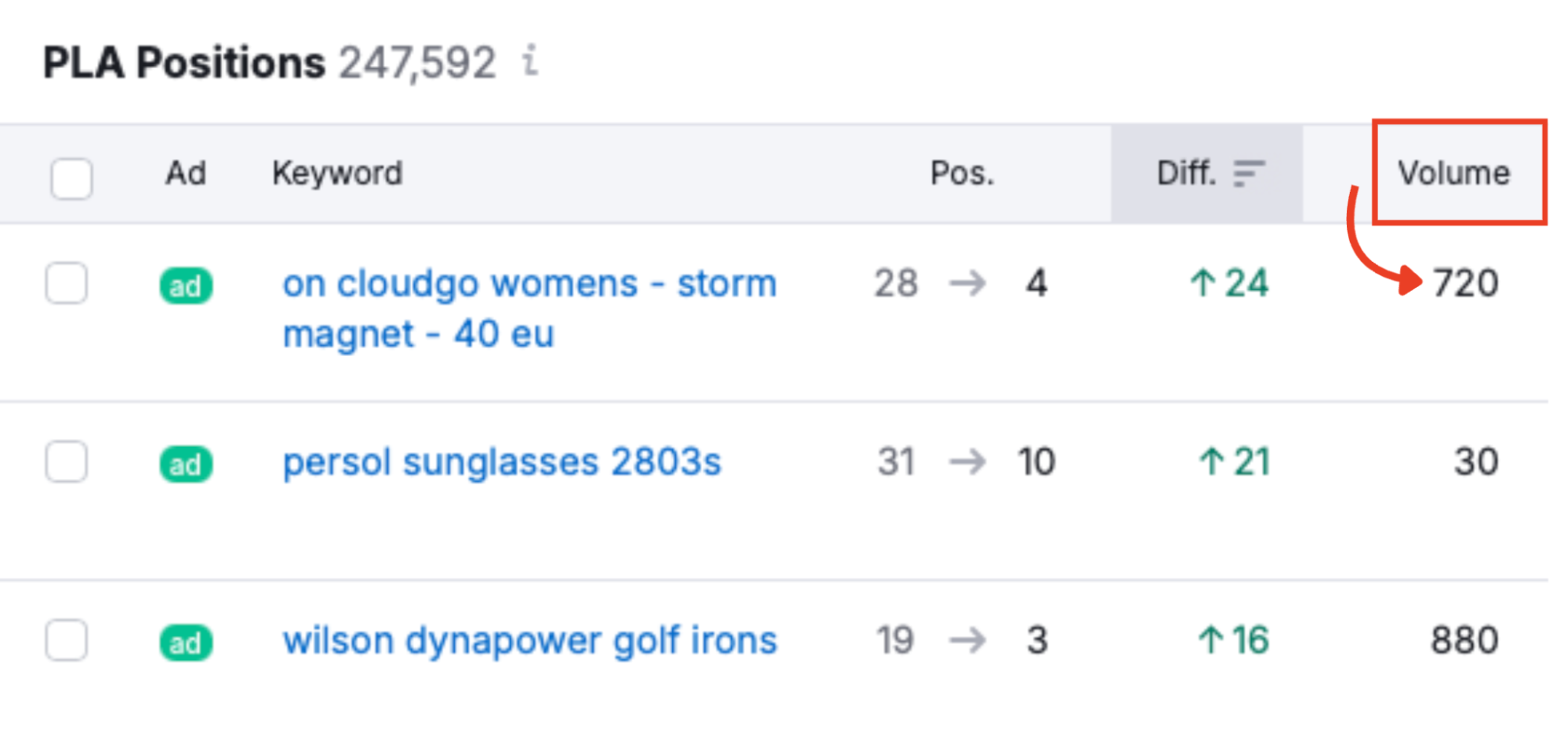Click the info icon beside PLA Positions
The image size is (1568, 744).
pos(531,61)
